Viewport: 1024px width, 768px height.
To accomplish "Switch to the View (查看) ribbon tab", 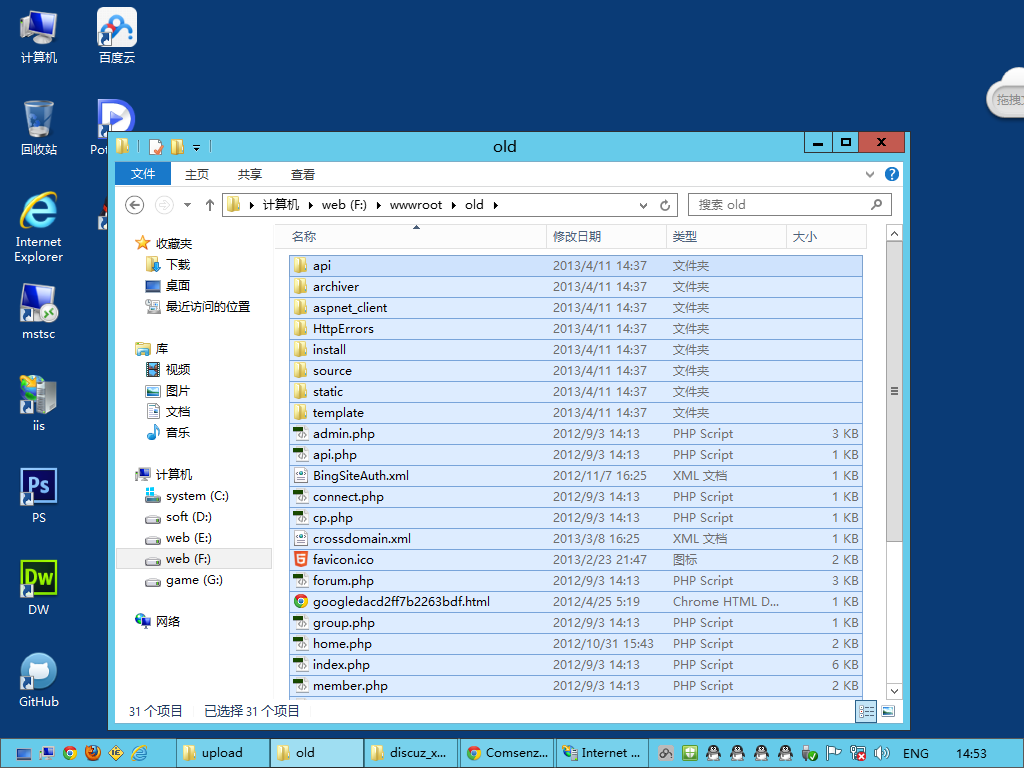I will (x=302, y=174).
